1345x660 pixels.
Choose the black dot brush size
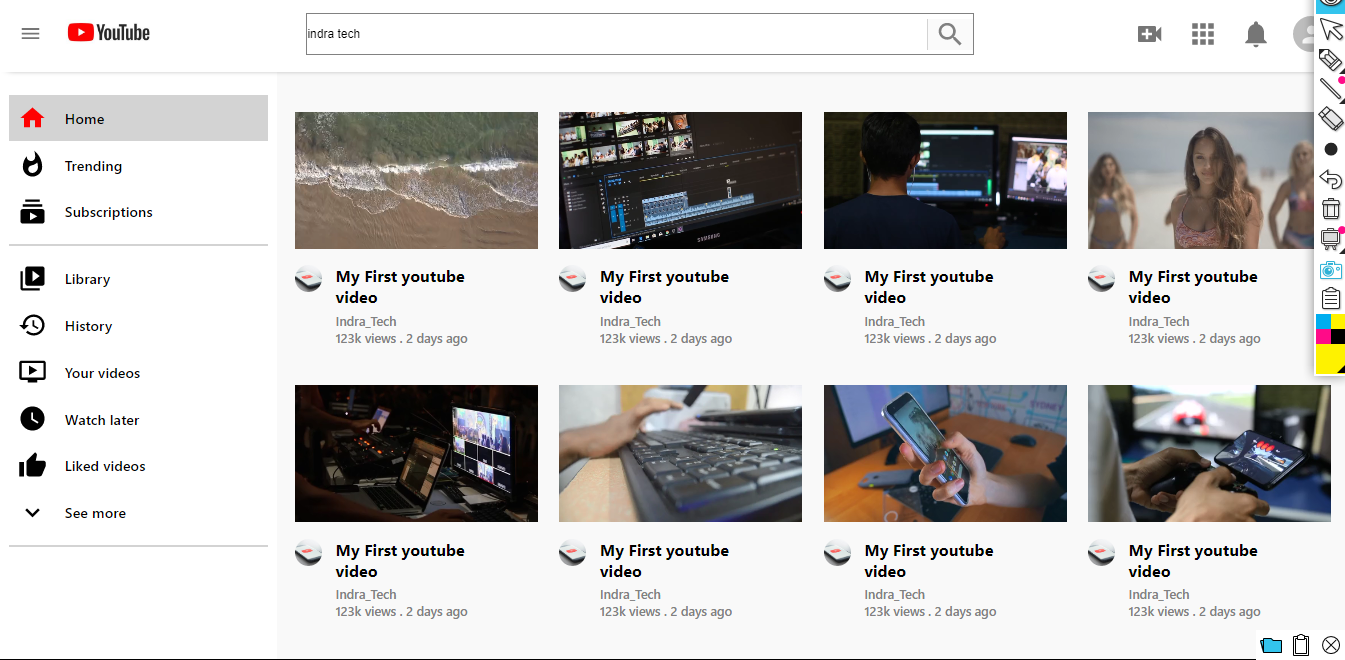click(1331, 149)
